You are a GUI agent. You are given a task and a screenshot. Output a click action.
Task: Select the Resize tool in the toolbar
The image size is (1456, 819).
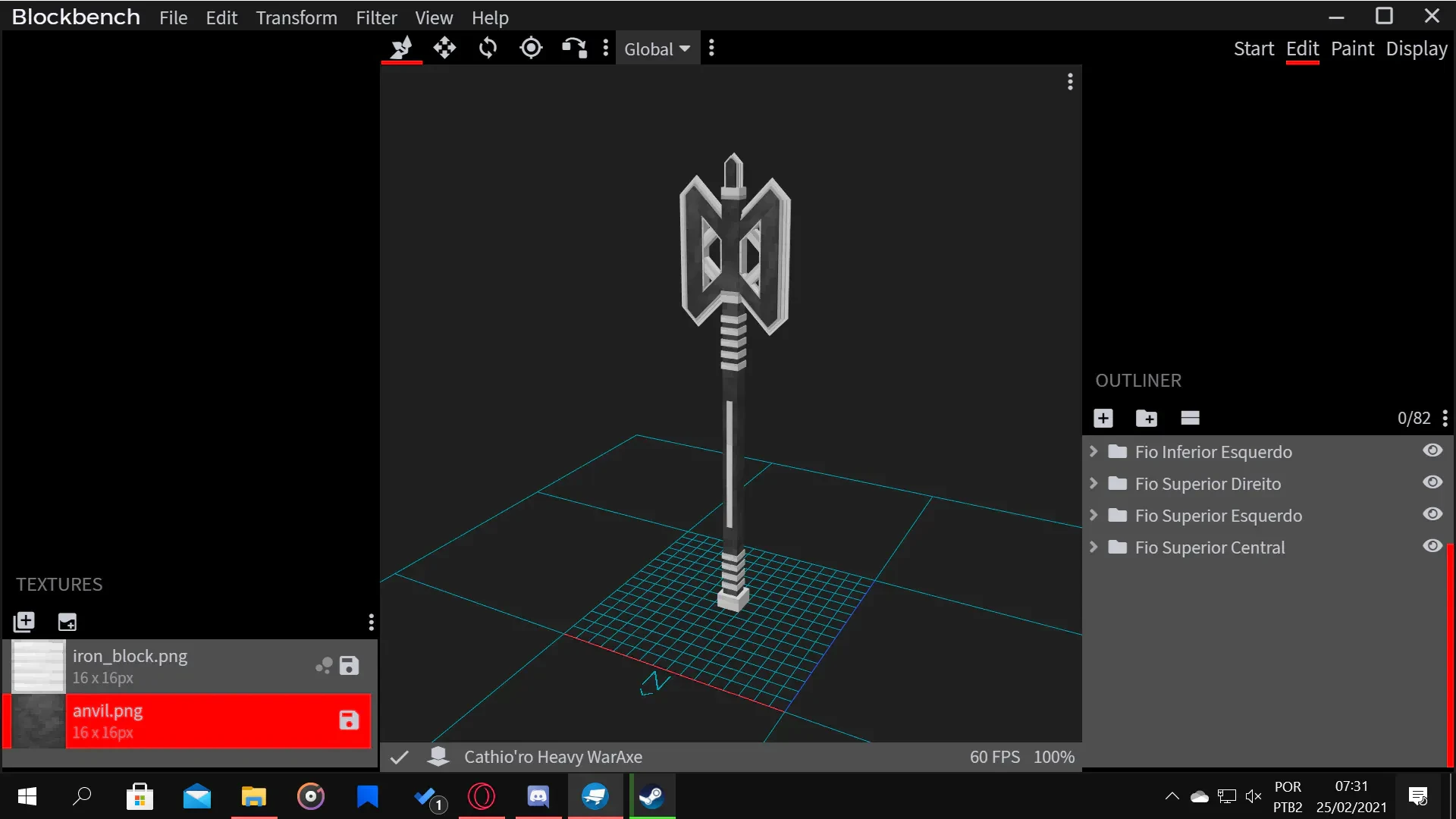(401, 49)
